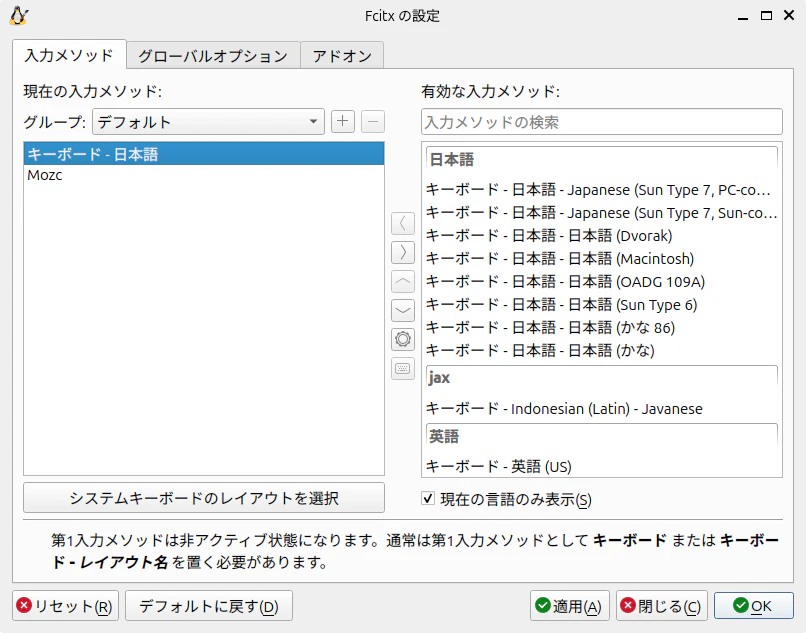Screen dimensions: 806x633
Task: Maximize the Fcitx settings window
Action: [x=766, y=16]
